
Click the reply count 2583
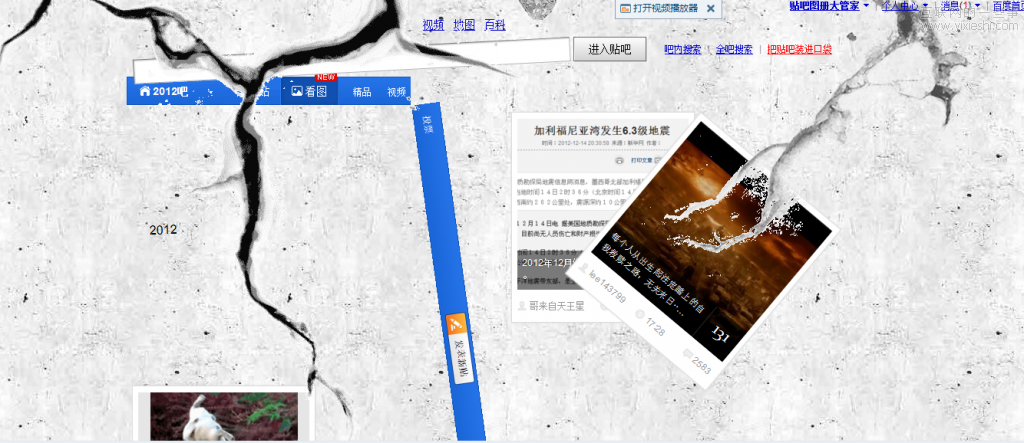[701, 365]
